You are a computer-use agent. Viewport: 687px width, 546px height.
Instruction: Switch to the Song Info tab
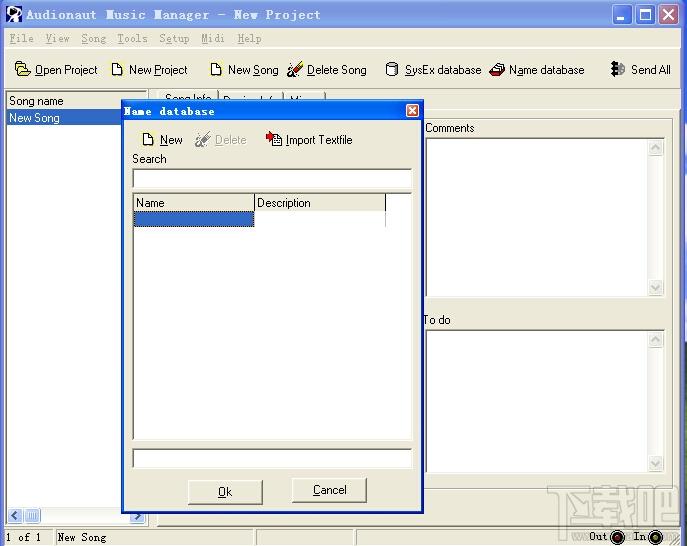188,96
